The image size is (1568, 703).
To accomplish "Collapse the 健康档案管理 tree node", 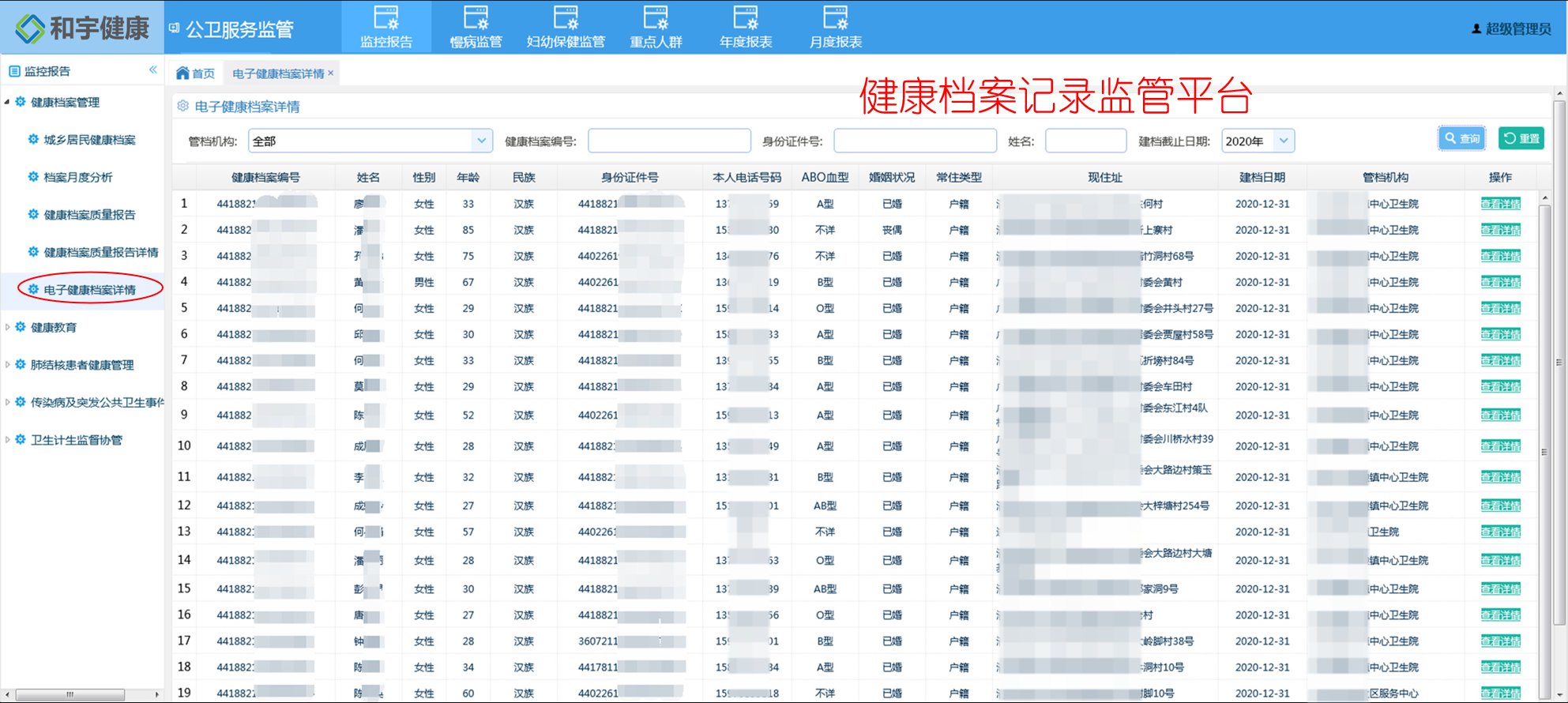I will pyautogui.click(x=8, y=102).
